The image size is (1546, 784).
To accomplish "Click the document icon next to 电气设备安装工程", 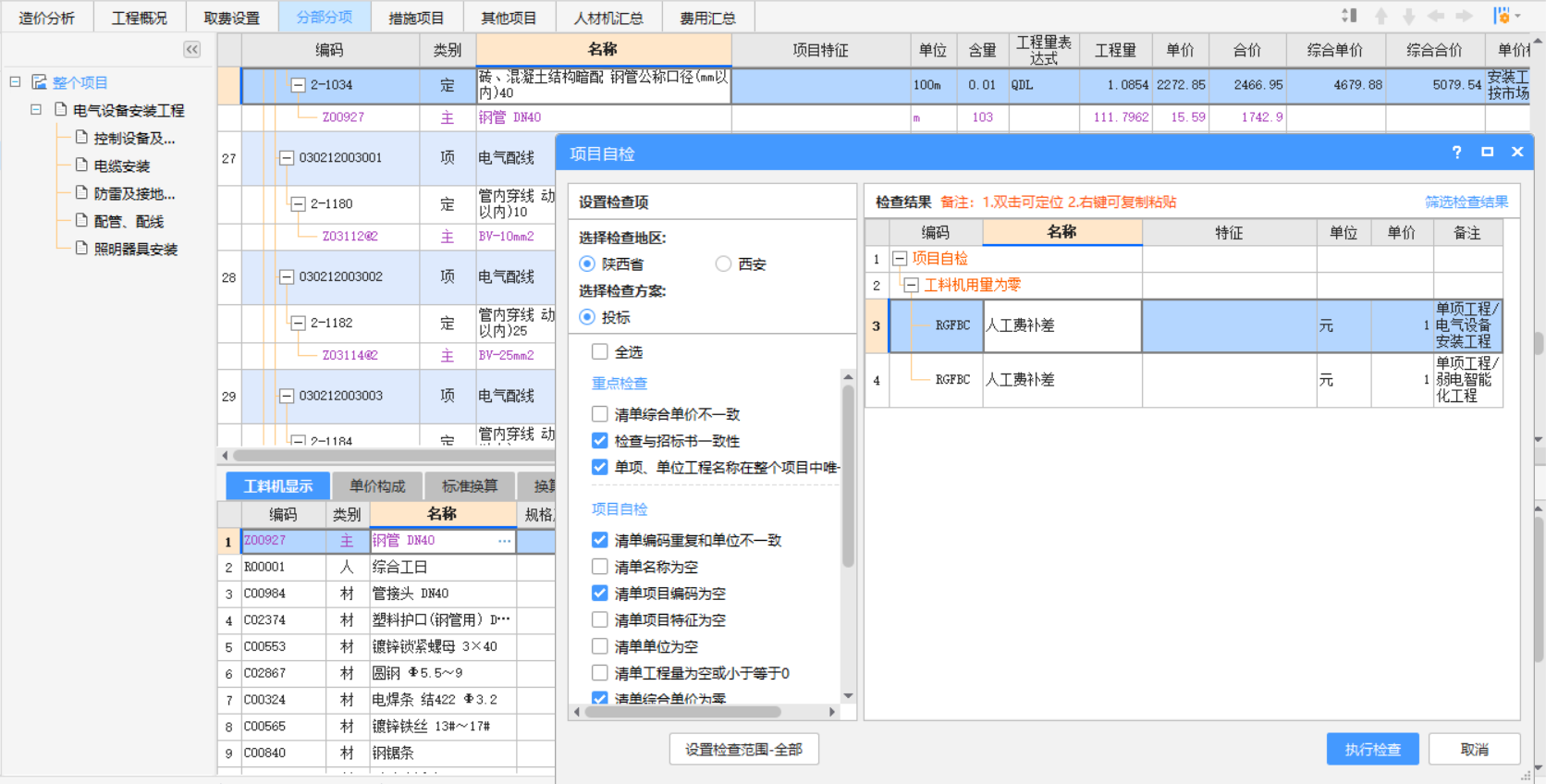I will point(61,110).
